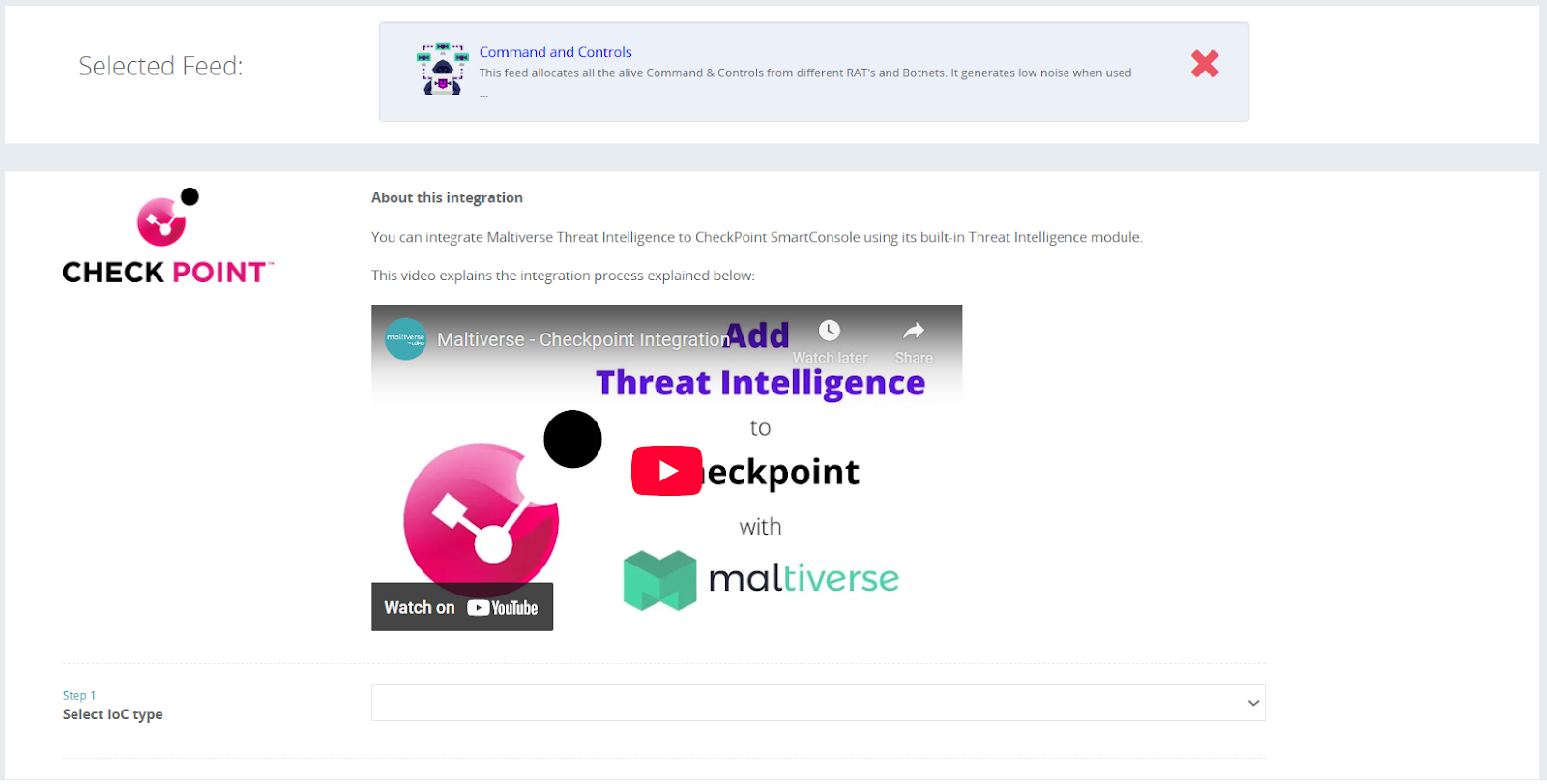
Task: Click the green maltiverse logo in video
Action: pyautogui.click(x=660, y=580)
